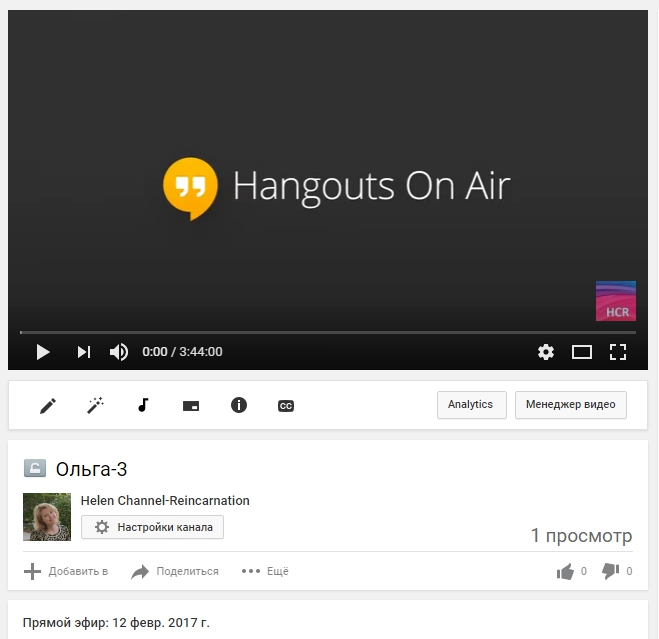The height and width of the screenshot is (639, 659).
Task: Click the Analytics button
Action: click(471, 405)
